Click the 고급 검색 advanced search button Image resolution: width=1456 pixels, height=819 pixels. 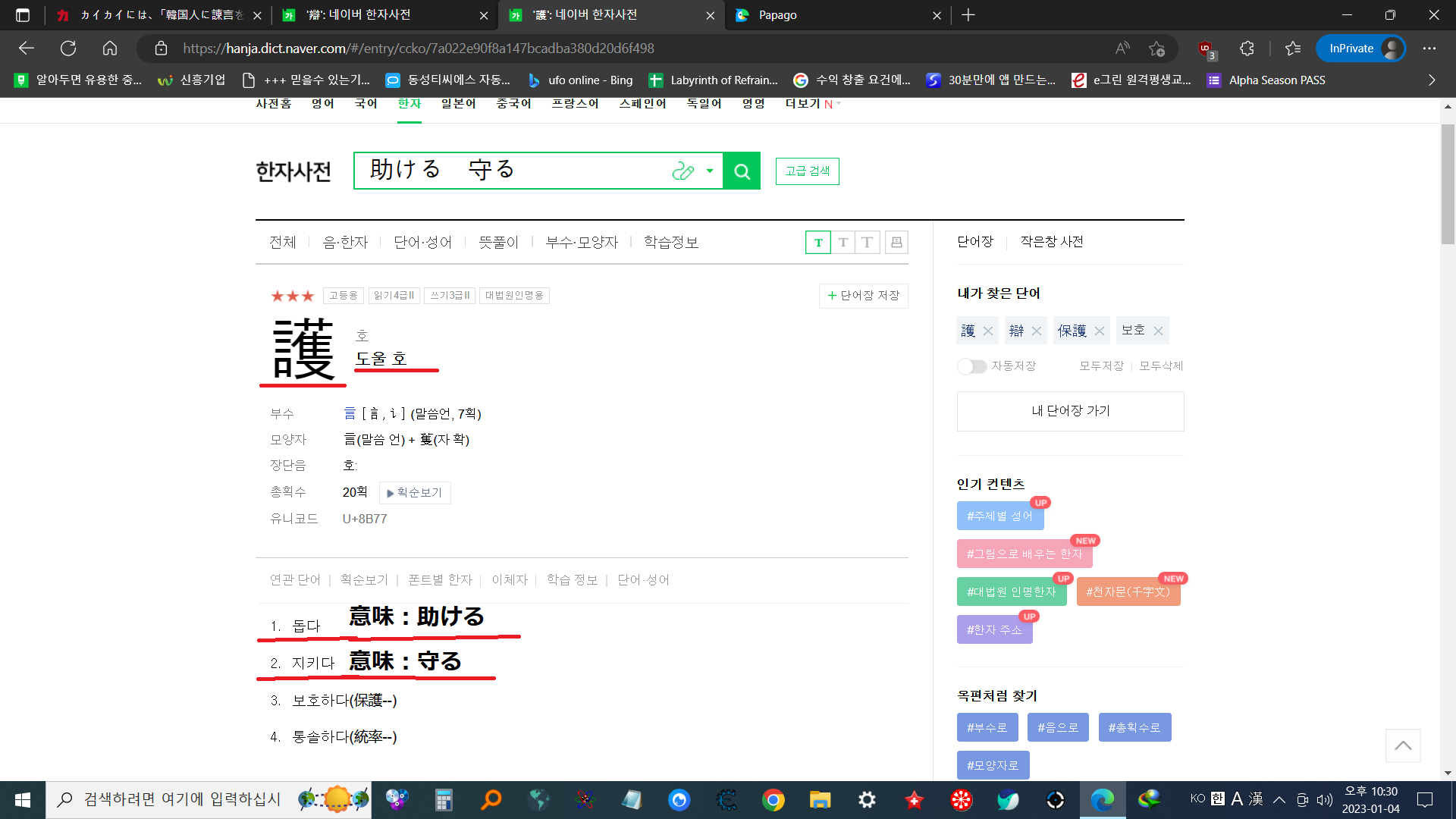pos(807,171)
